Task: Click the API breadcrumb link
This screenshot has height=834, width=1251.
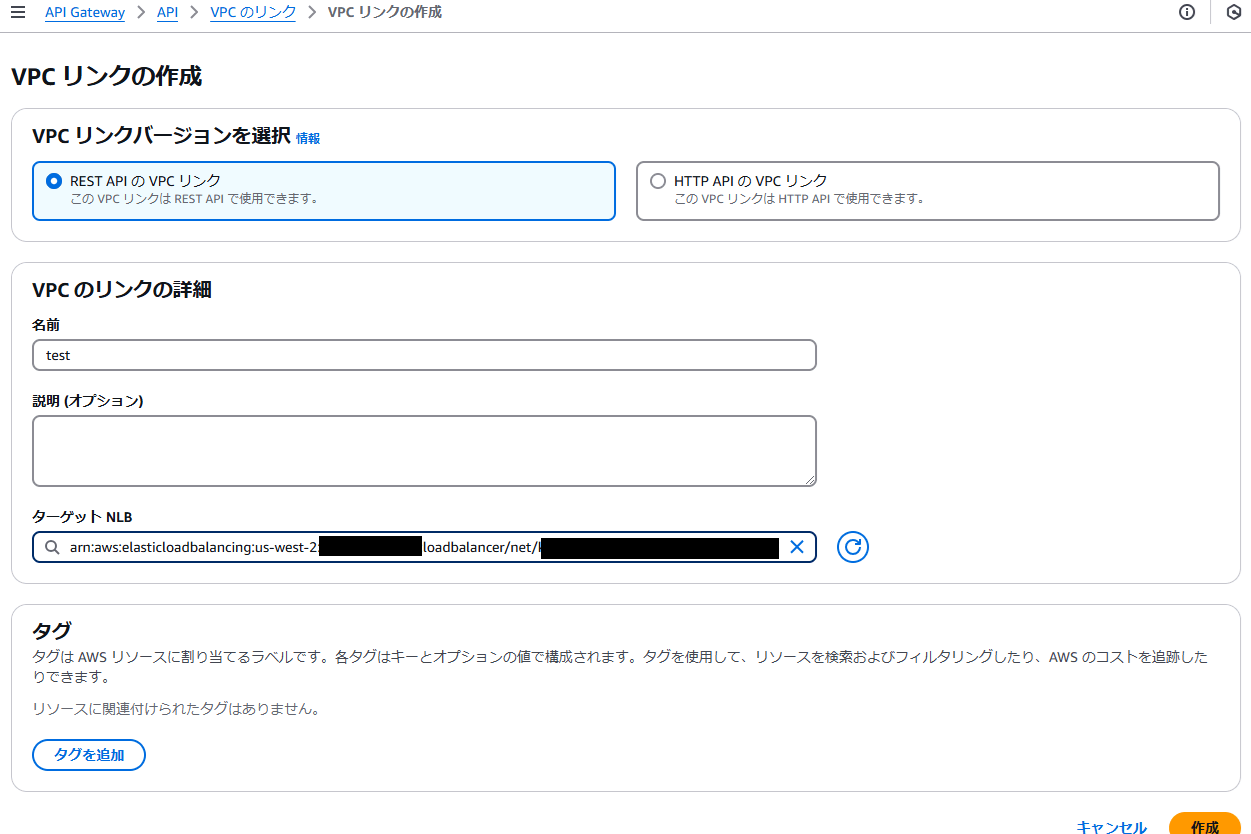Action: (166, 13)
